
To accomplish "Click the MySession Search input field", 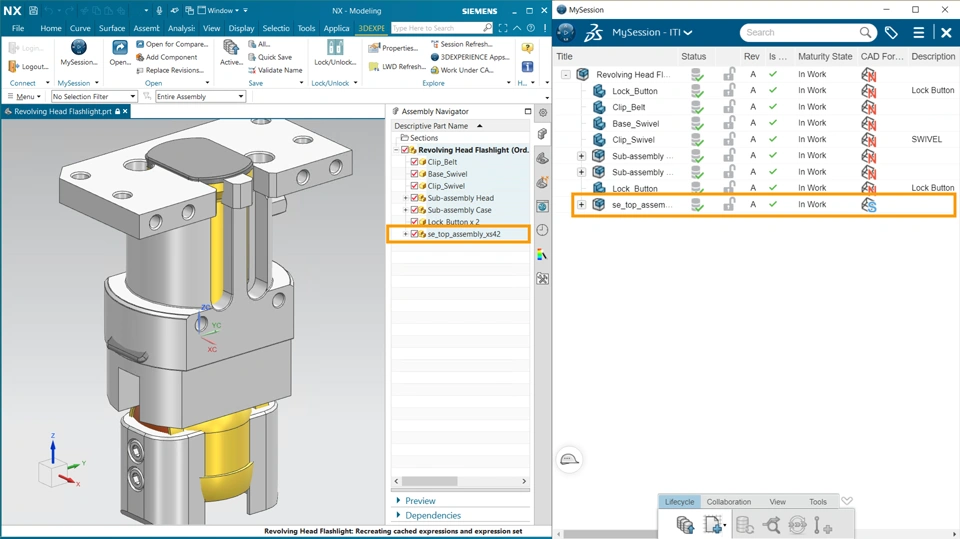I will [799, 32].
